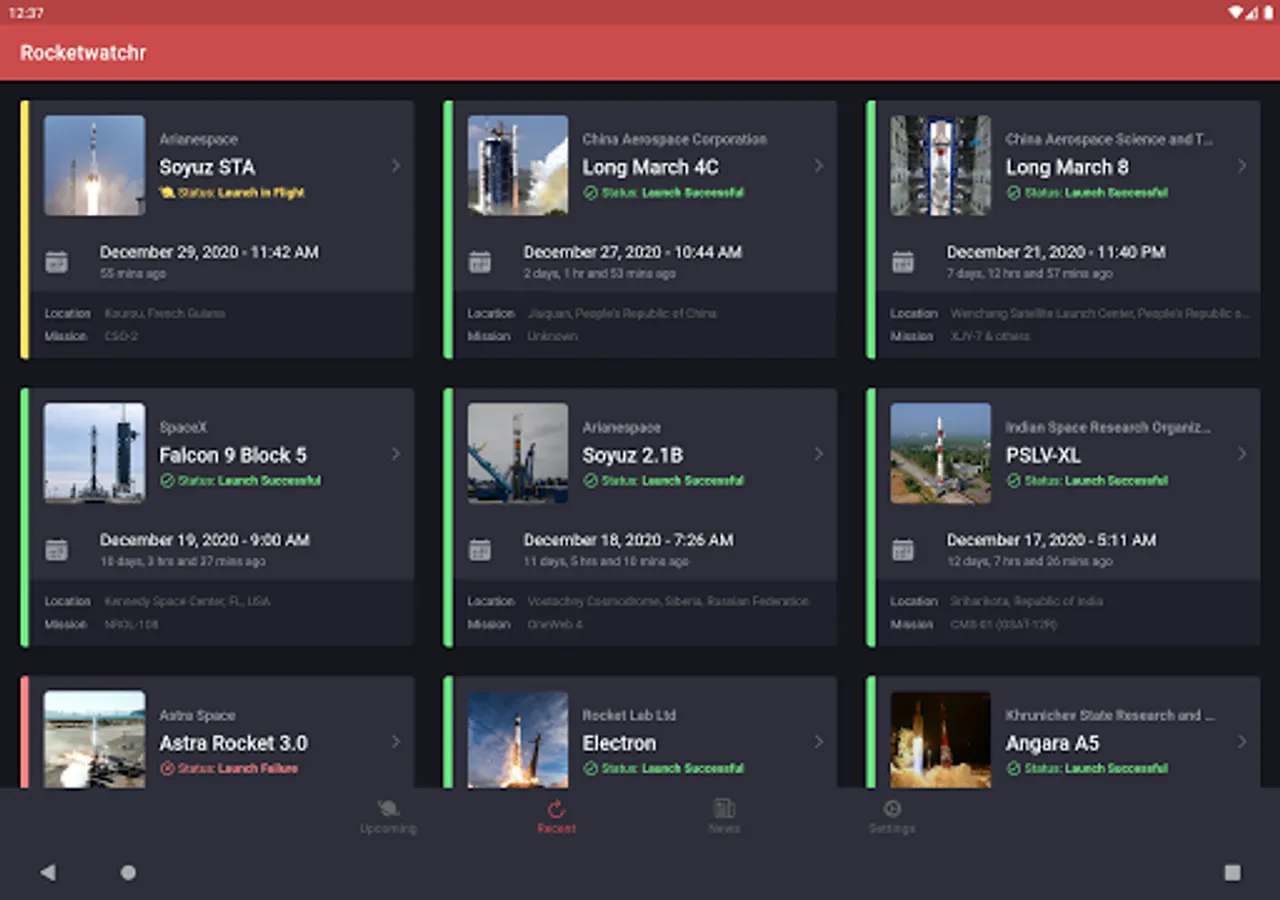This screenshot has width=1280, height=900.
Task: Expand the Soyuz 2.1B card arrow
Action: tap(819, 454)
